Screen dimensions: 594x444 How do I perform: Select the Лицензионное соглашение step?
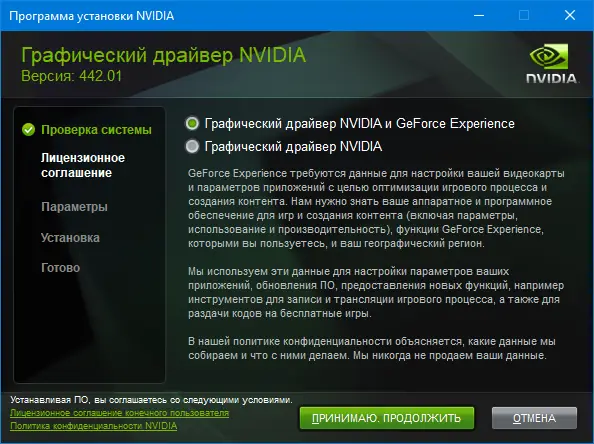[x=83, y=165]
